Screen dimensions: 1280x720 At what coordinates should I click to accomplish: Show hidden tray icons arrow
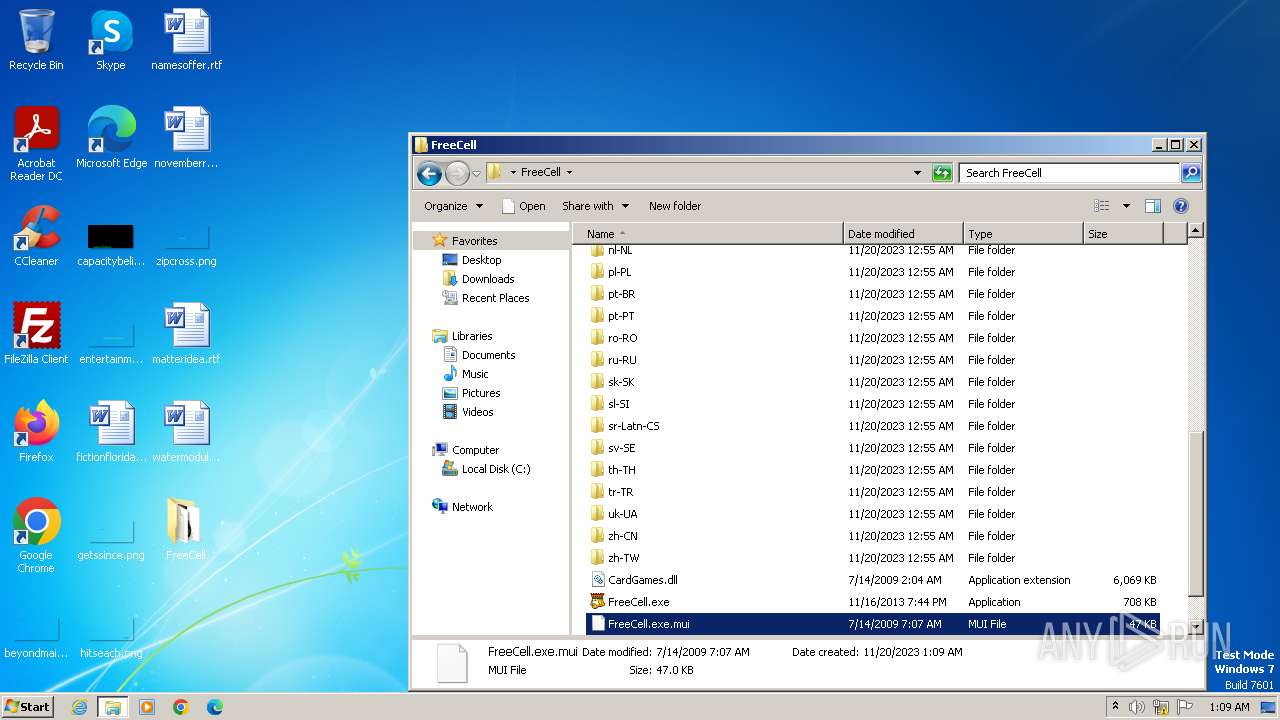(x=1116, y=707)
